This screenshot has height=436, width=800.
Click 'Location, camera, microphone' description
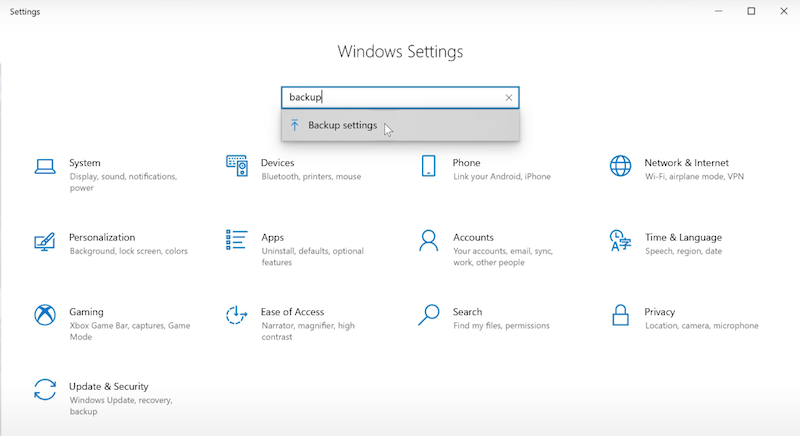(x=702, y=325)
